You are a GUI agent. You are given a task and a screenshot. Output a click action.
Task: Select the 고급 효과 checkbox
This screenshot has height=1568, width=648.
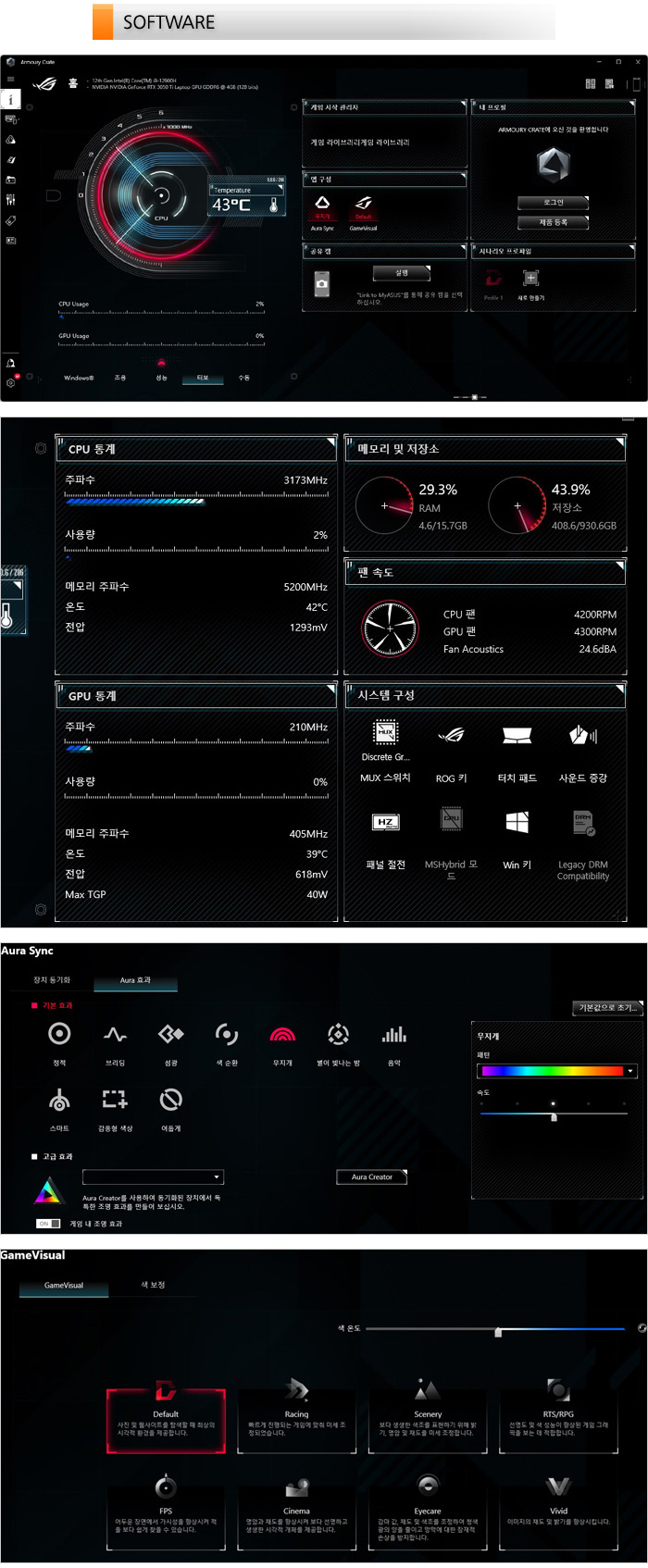pyautogui.click(x=34, y=1156)
